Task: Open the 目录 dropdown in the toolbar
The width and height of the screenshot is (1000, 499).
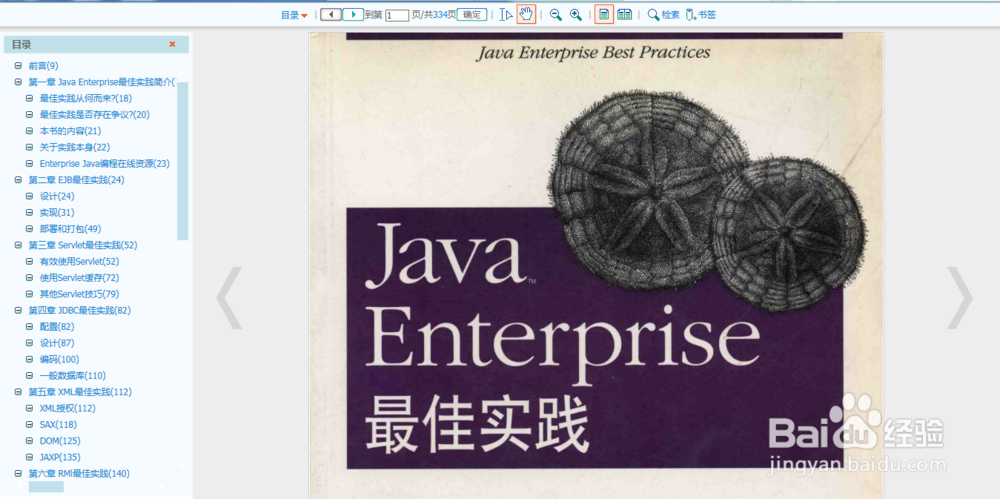Action: [x=294, y=15]
